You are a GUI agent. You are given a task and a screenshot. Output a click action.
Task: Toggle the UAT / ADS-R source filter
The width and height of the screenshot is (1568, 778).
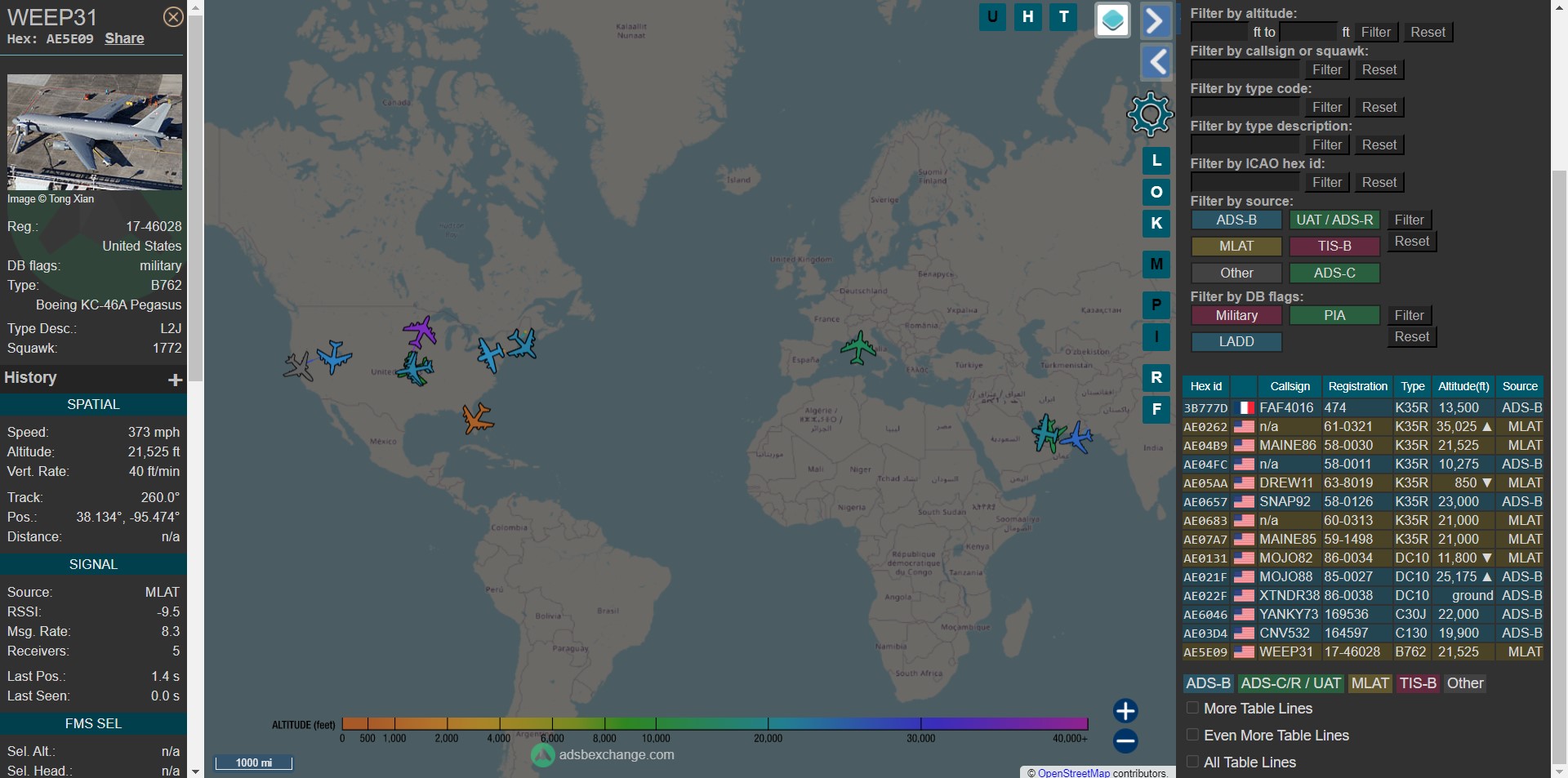coord(1334,220)
